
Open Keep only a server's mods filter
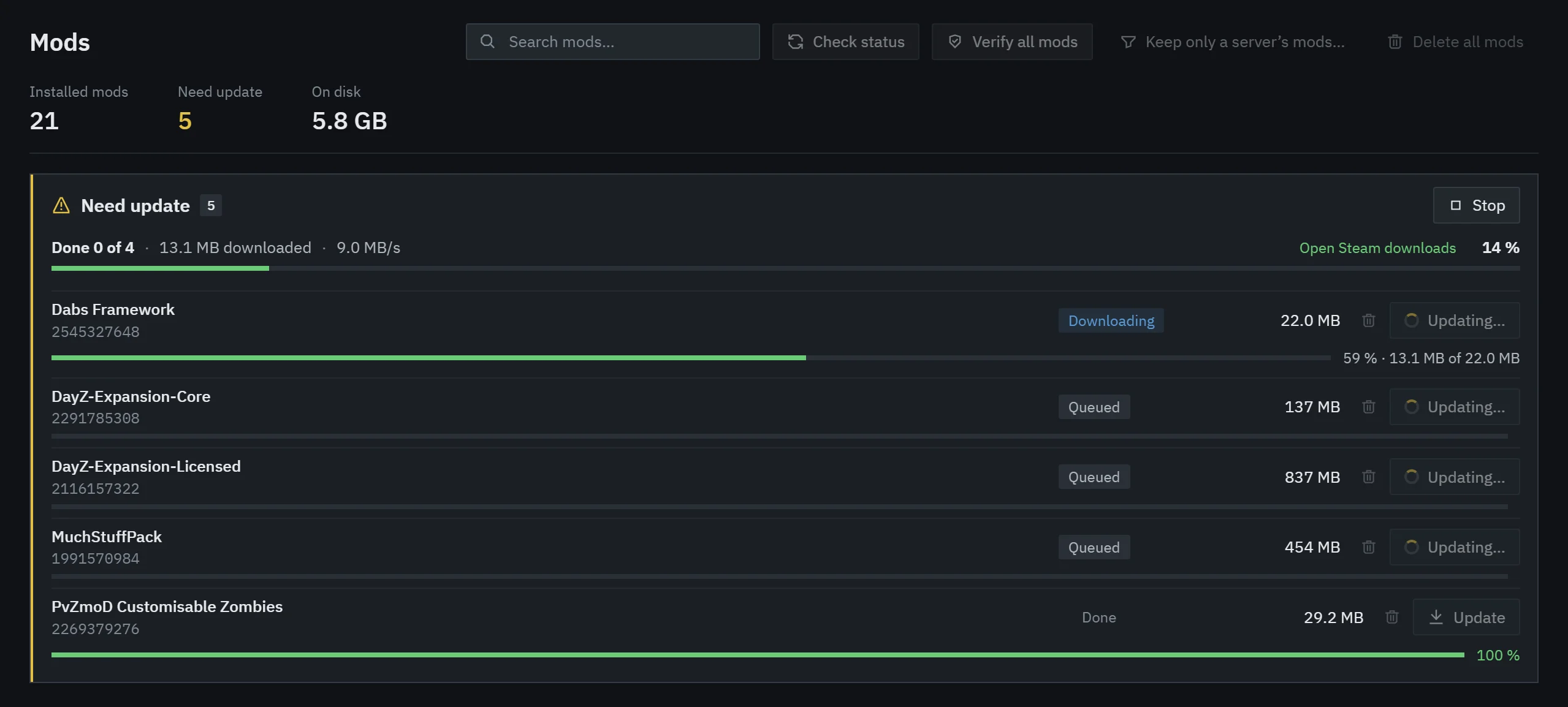point(1232,42)
